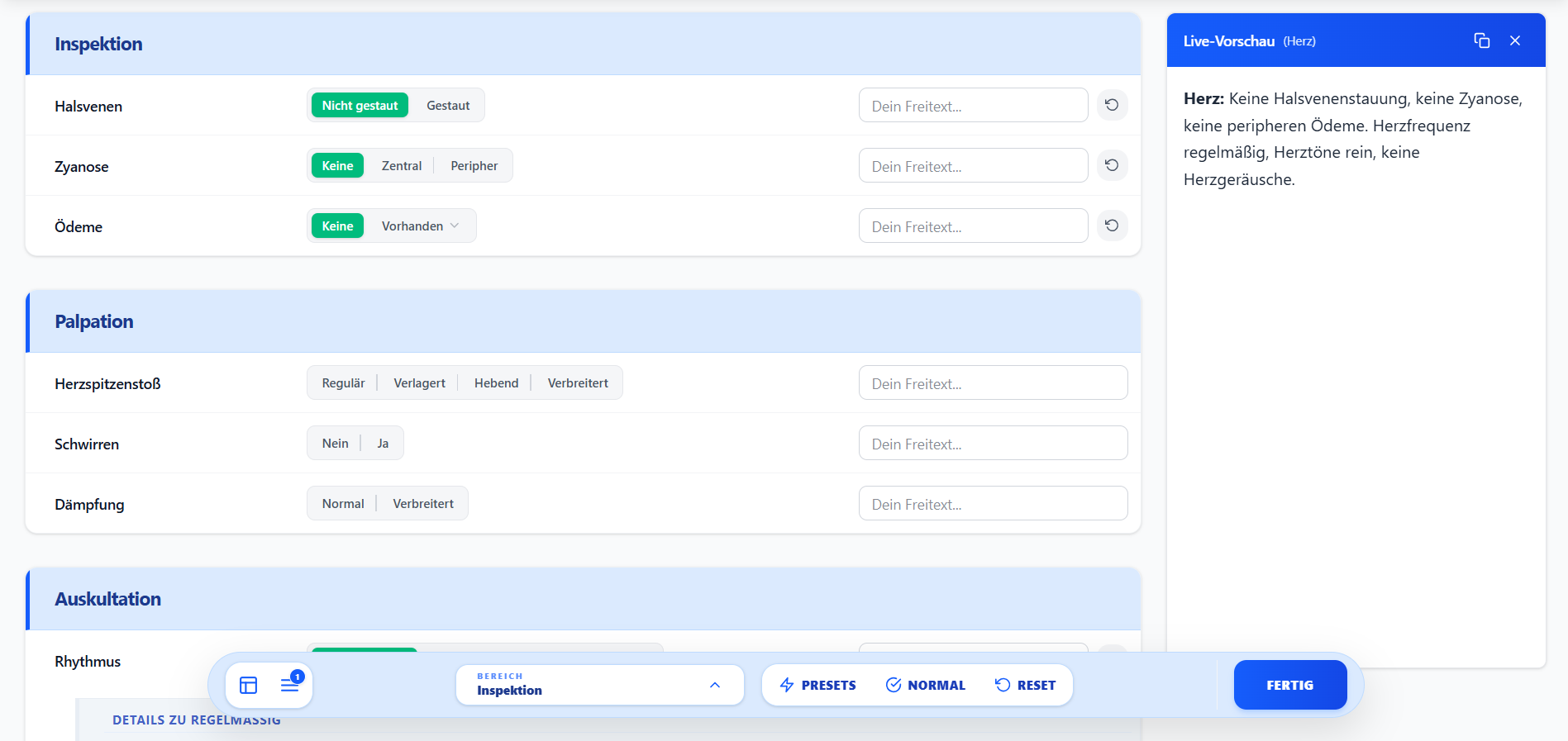Apply NORMAL checkmark preset
Viewport: 1568px width, 741px height.
(x=925, y=685)
